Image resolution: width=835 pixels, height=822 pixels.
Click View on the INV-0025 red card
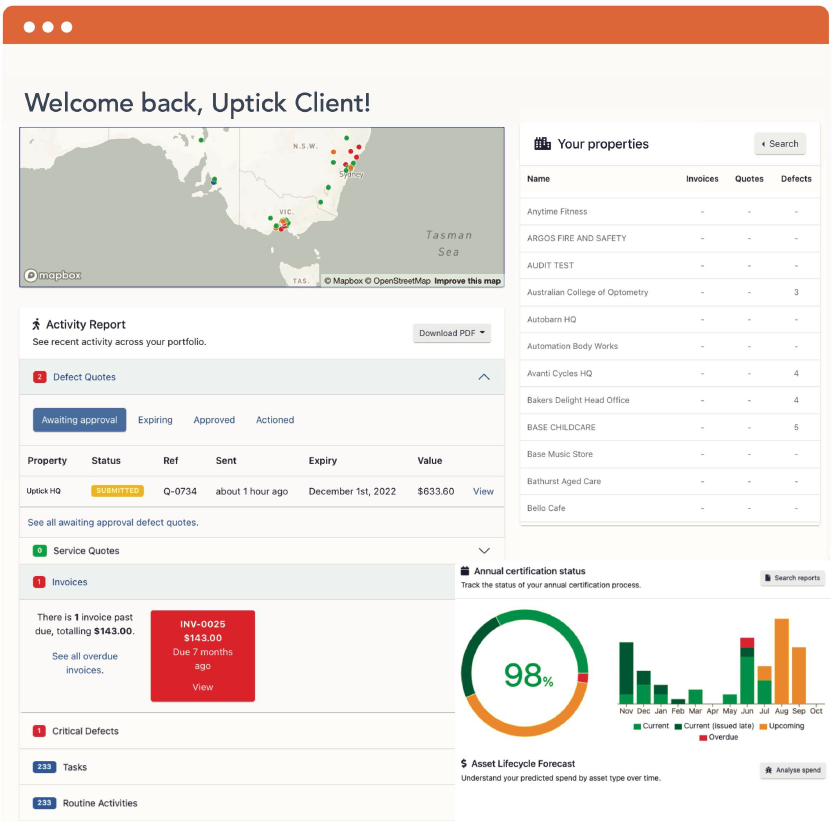202,687
